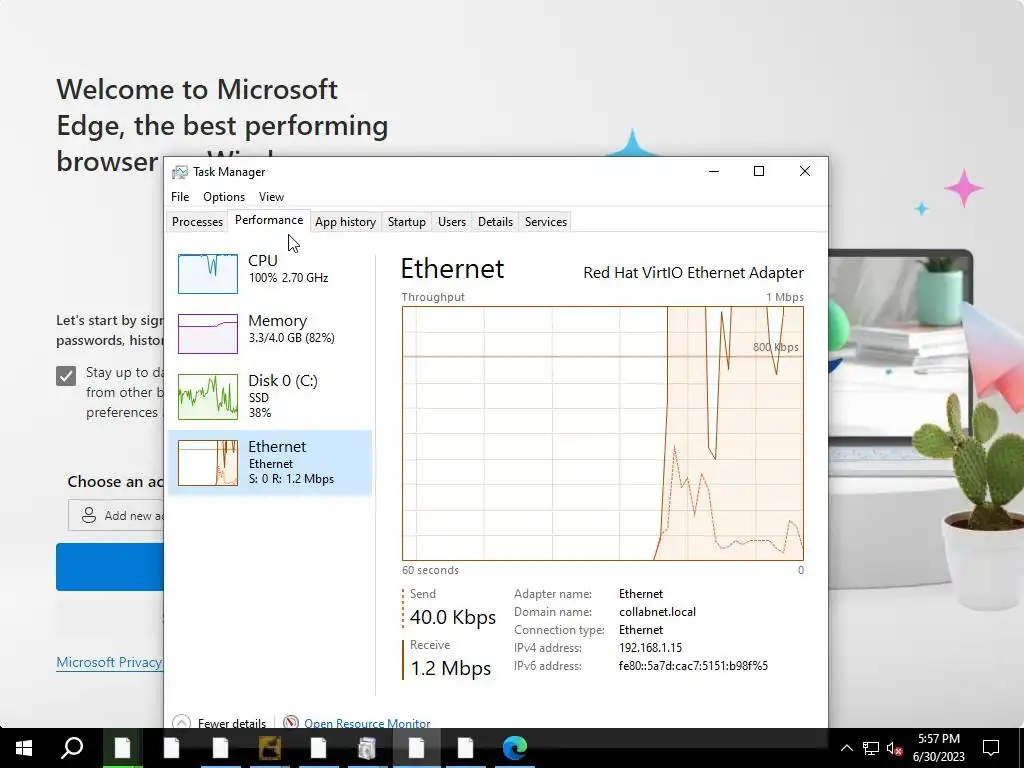Click the 1 Mbps graph scale label

pos(785,297)
